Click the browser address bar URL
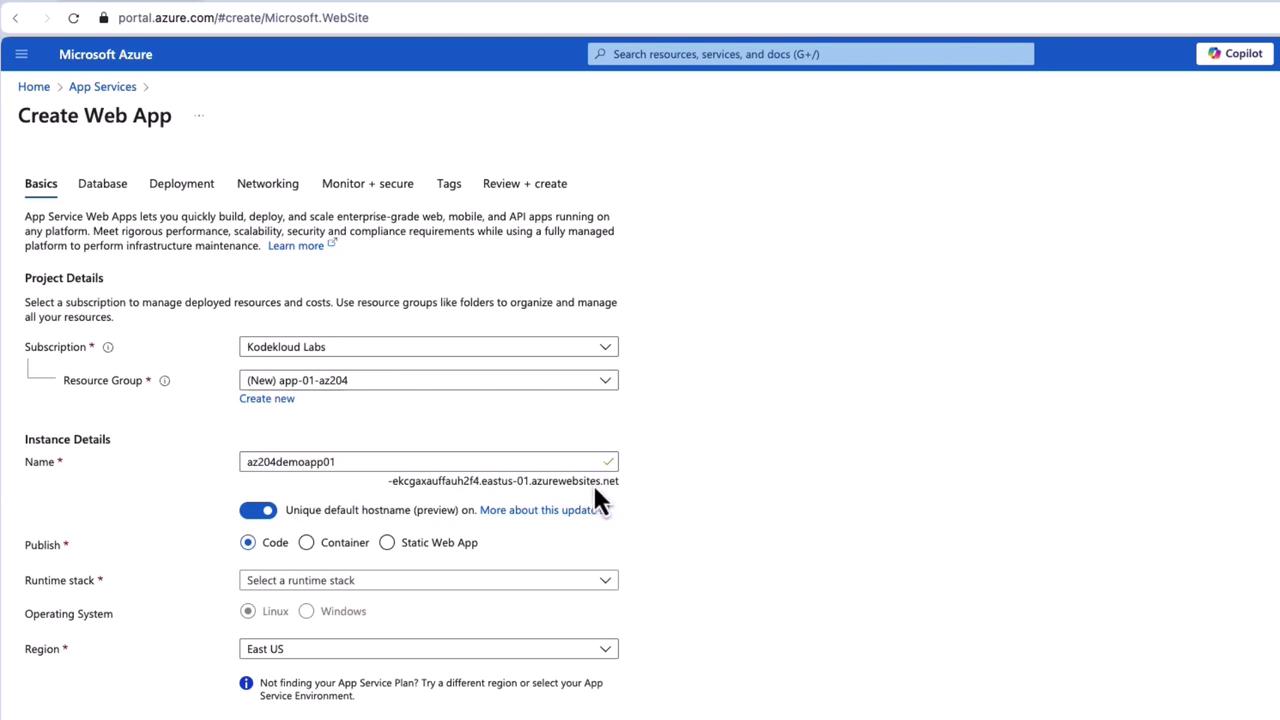Image resolution: width=1280 pixels, height=720 pixels. (x=243, y=18)
